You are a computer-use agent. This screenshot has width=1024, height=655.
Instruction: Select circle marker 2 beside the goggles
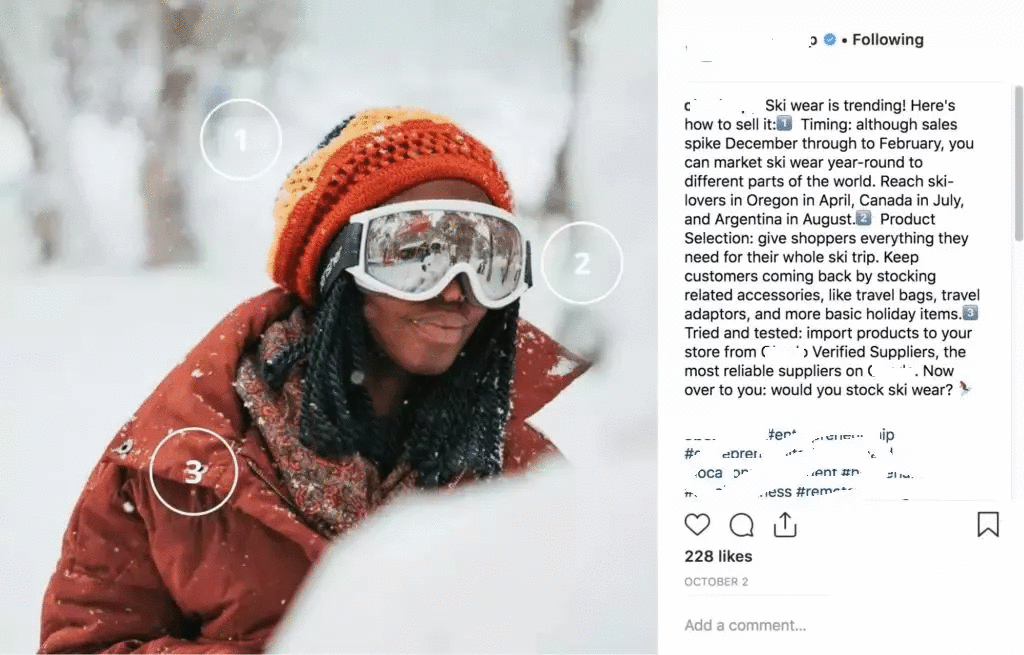582,263
